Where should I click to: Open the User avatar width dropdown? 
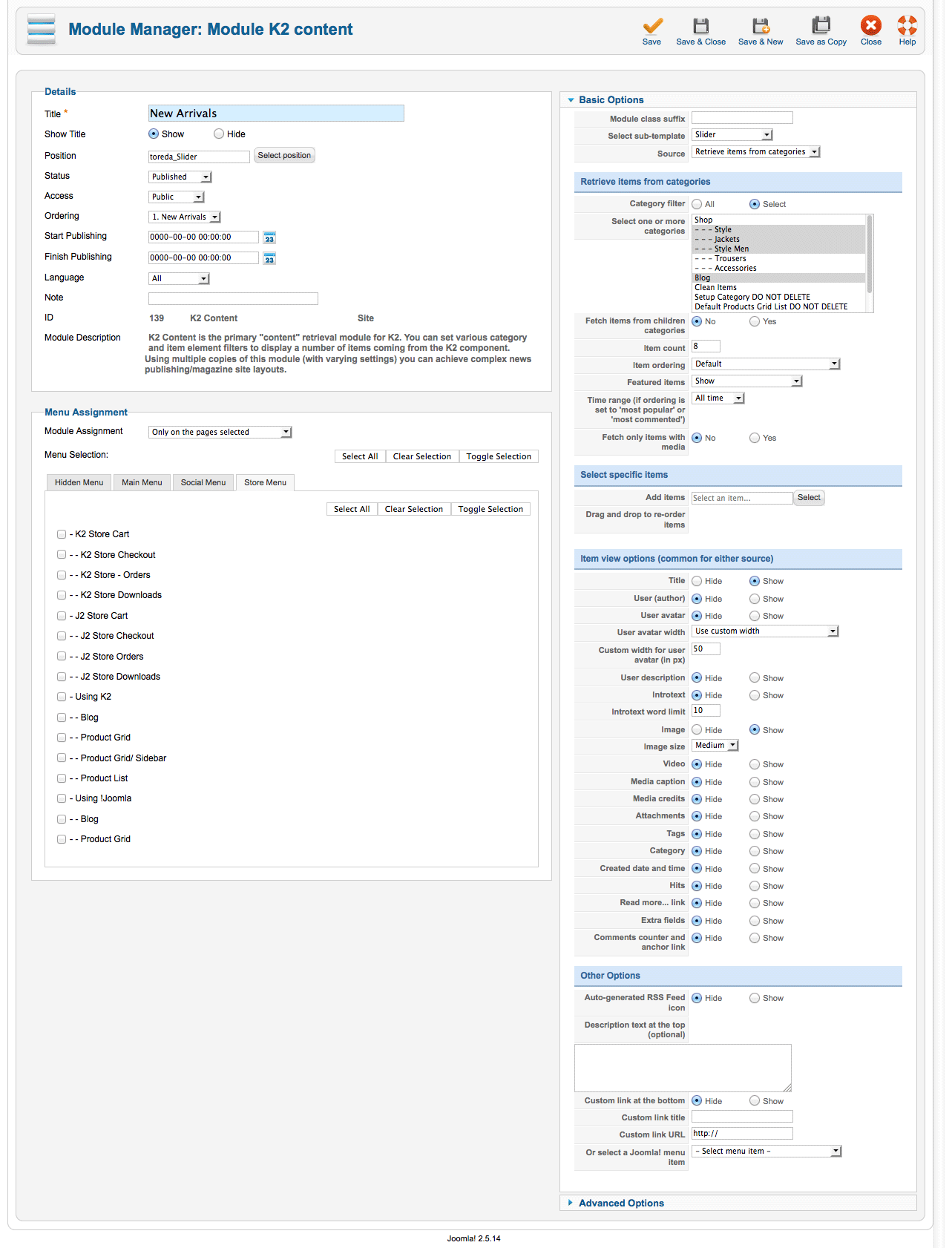point(766,631)
